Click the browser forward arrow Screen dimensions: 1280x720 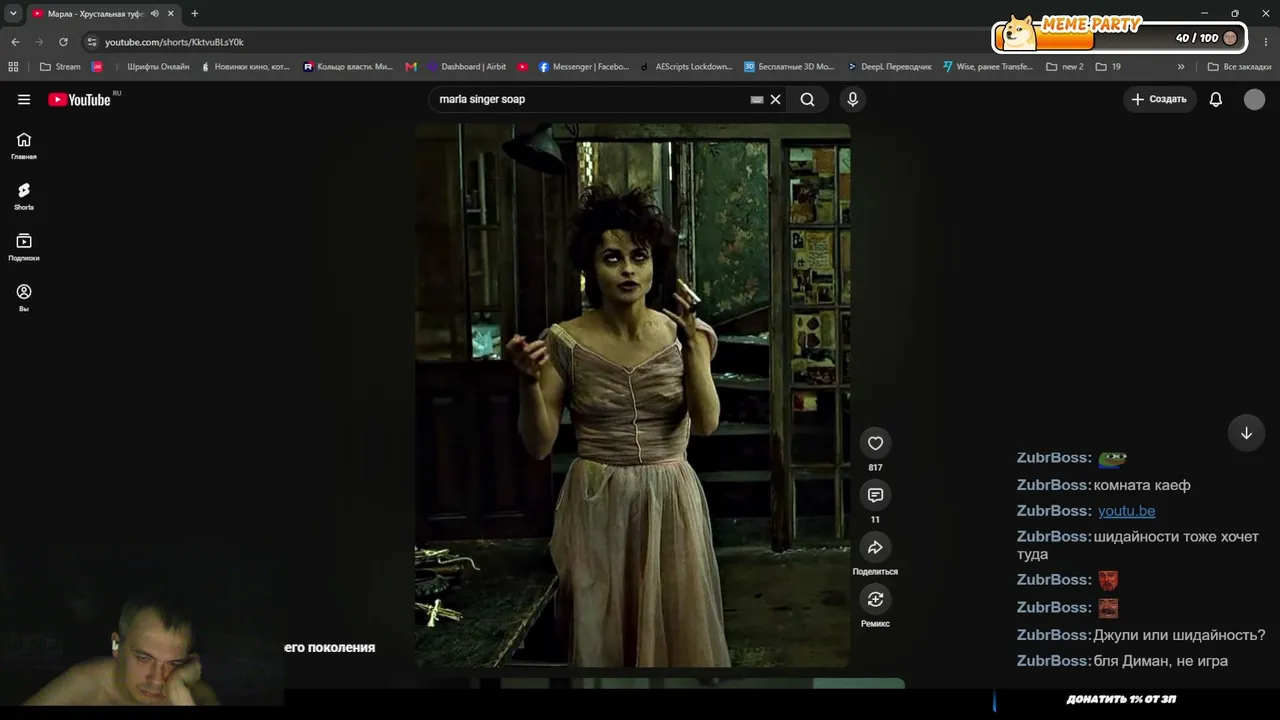[x=39, y=42]
